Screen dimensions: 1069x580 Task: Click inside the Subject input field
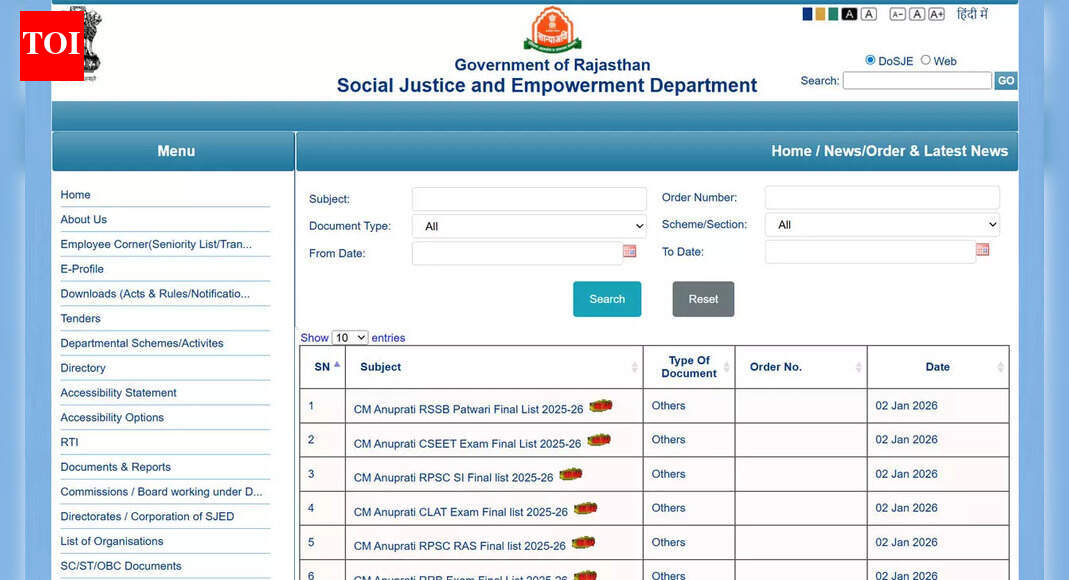(x=529, y=198)
